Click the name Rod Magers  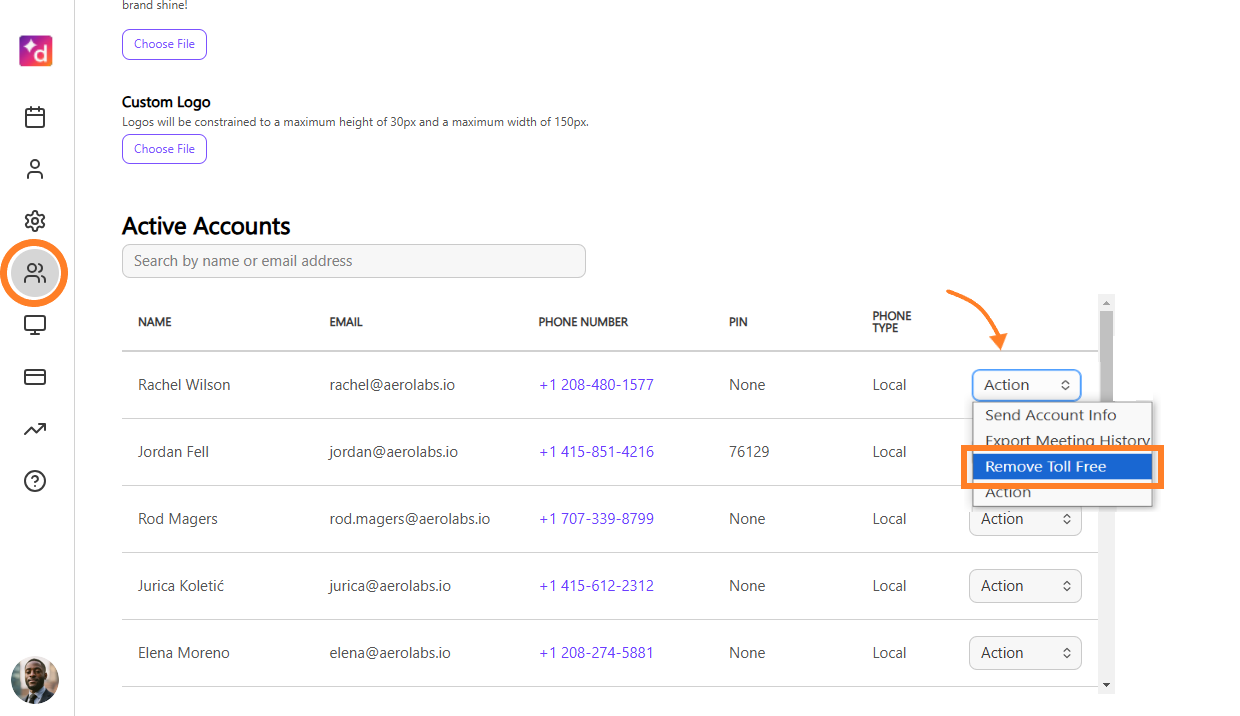(178, 519)
